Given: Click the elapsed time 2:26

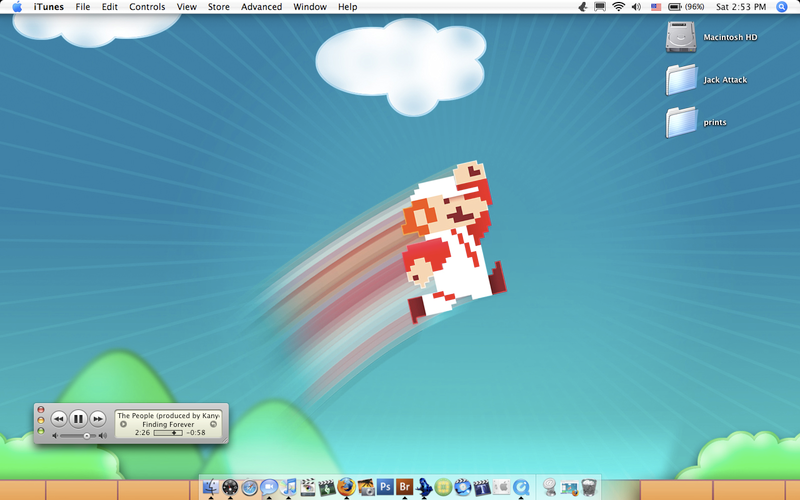Looking at the screenshot, I should (x=142, y=433).
